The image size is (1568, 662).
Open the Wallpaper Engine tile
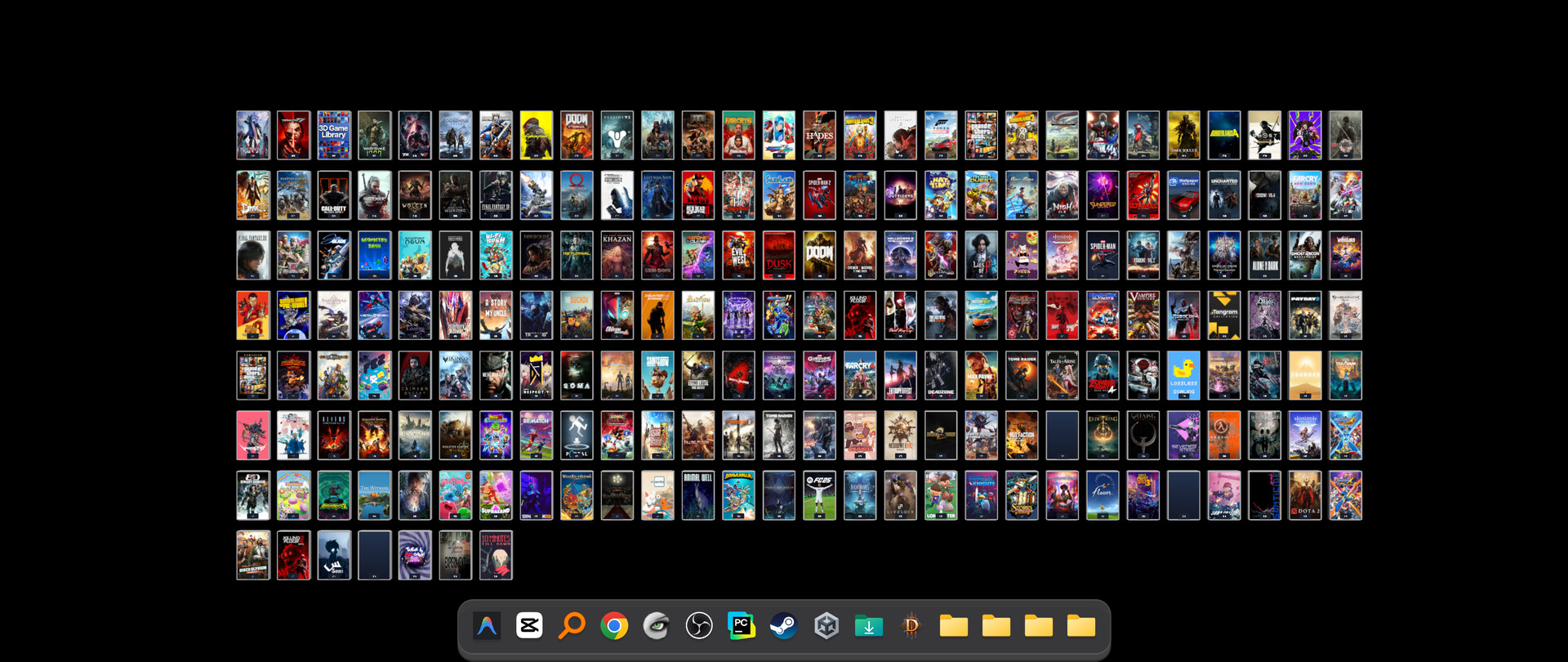(1183, 195)
